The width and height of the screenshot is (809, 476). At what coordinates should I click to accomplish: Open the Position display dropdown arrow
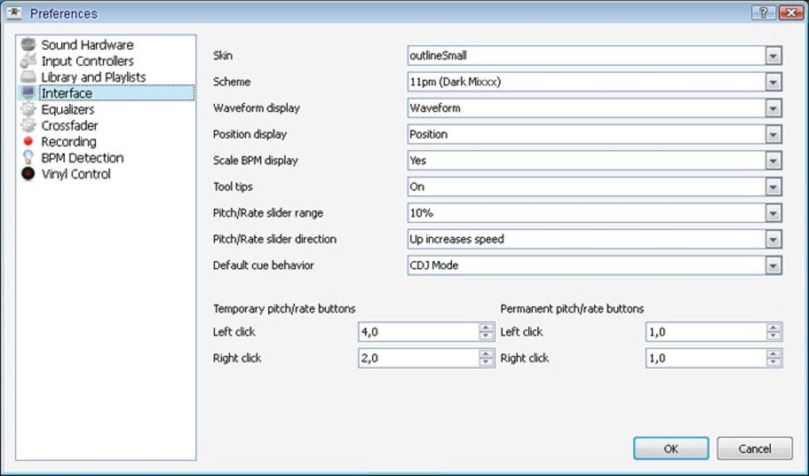point(773,135)
